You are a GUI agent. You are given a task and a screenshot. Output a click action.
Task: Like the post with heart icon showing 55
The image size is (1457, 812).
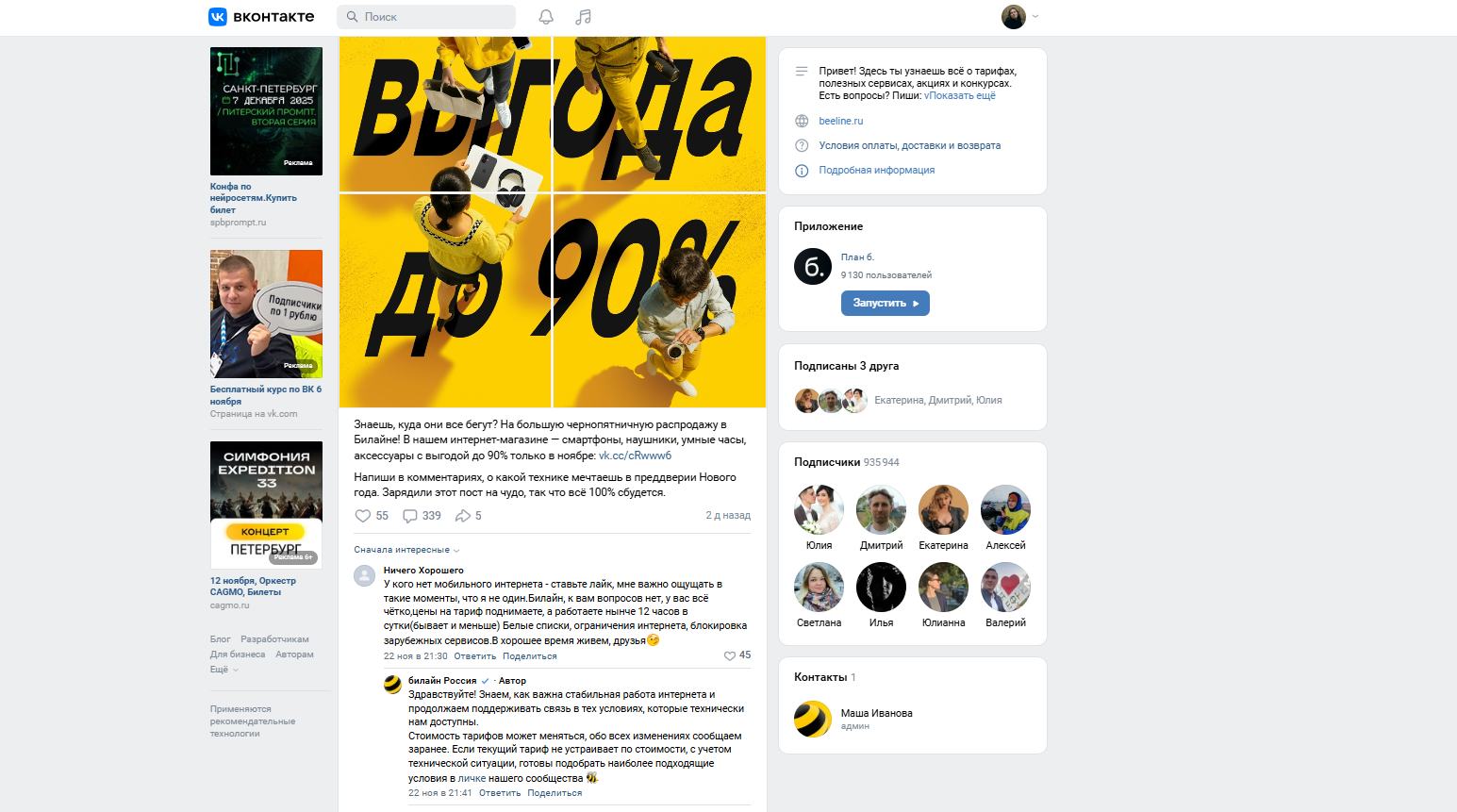pos(363,516)
